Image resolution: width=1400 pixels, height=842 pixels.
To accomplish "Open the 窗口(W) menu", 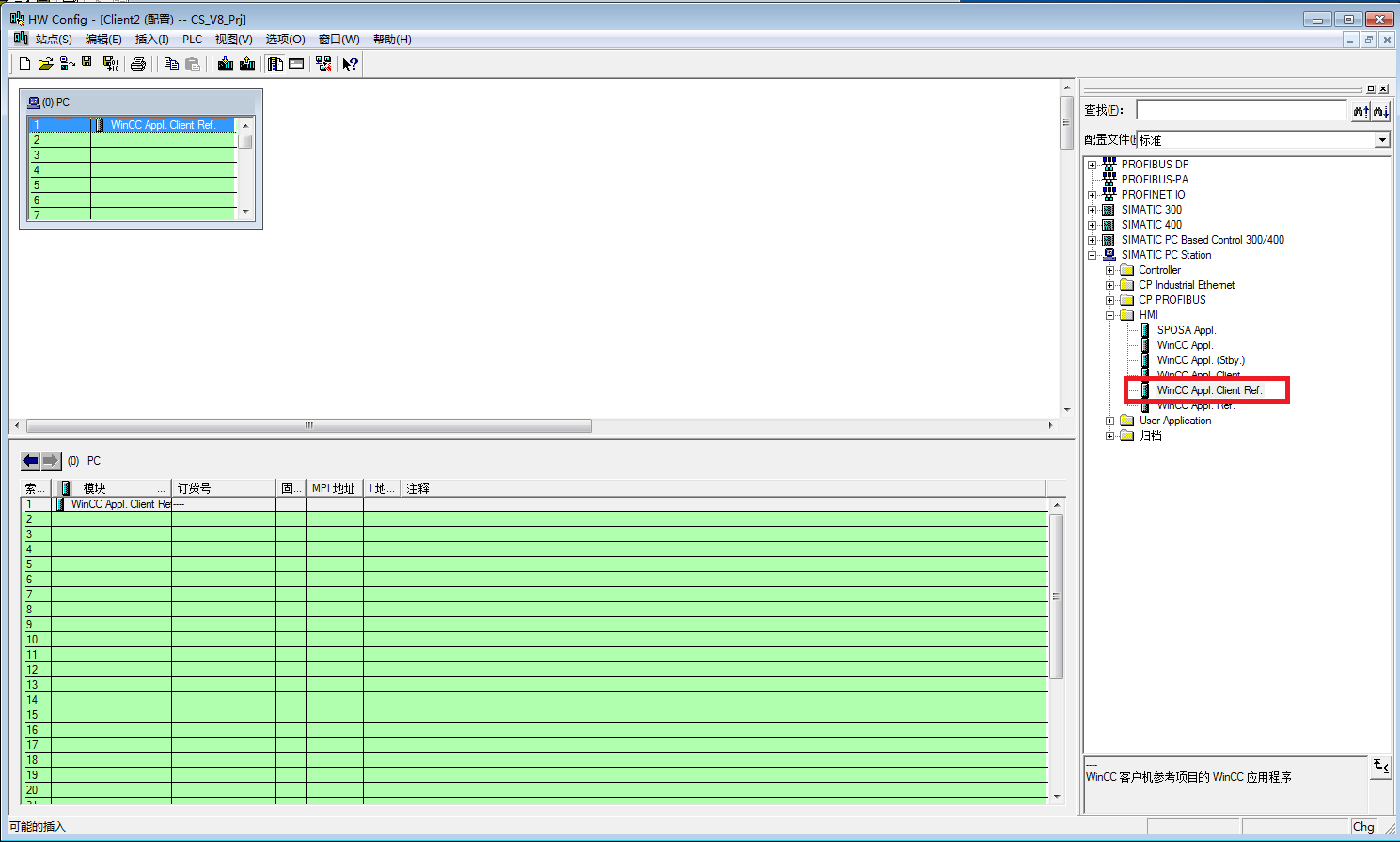I will (x=338, y=40).
